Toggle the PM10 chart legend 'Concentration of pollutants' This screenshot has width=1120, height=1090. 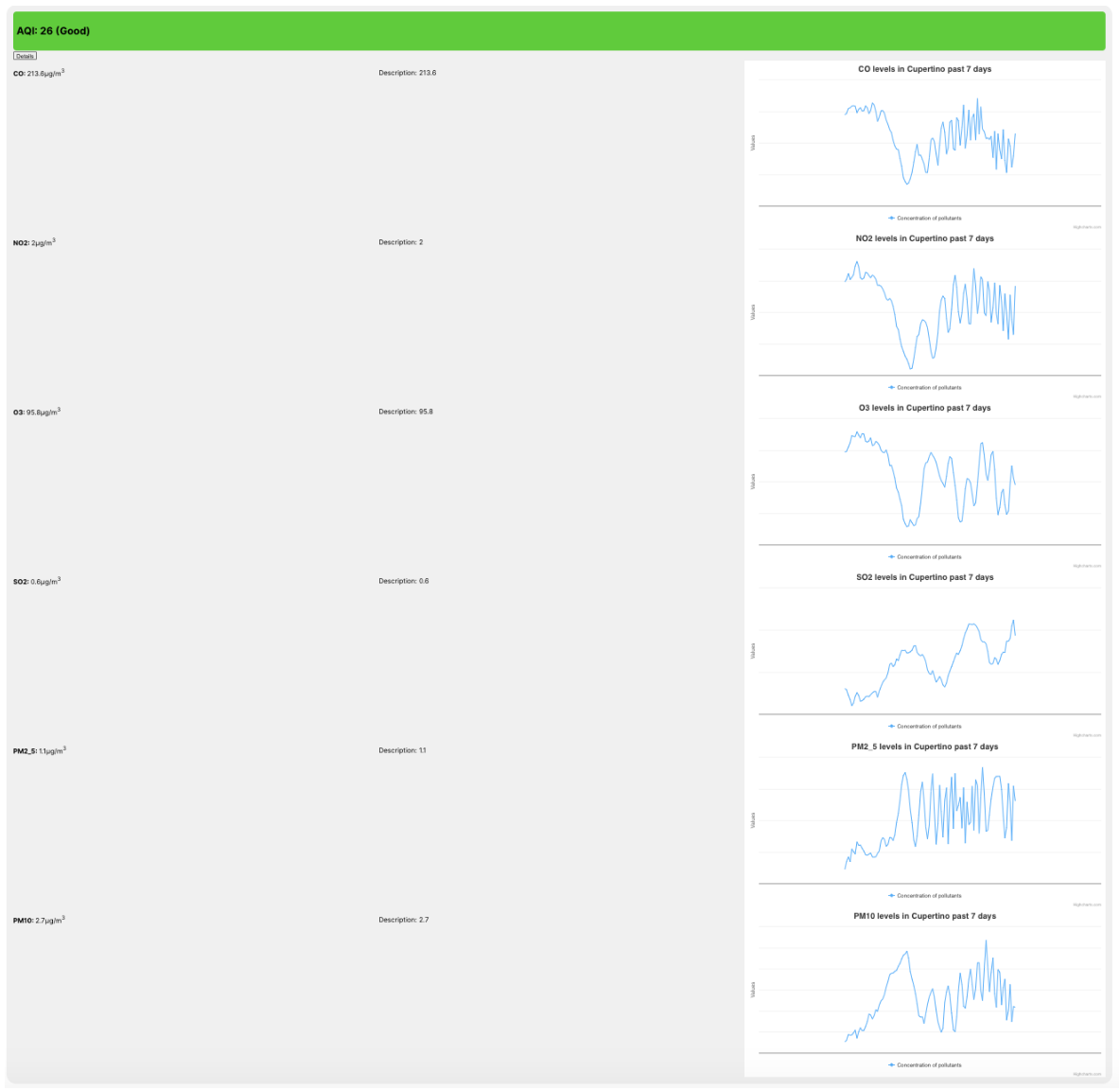925,1064
